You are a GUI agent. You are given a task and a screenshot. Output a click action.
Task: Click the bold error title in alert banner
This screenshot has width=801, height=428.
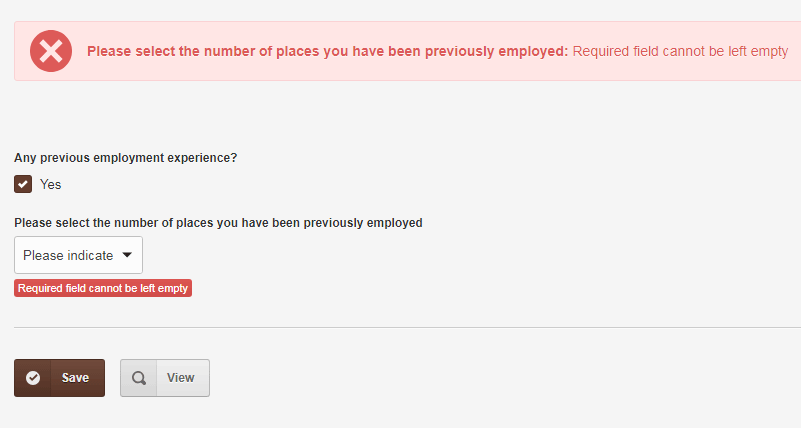coord(327,51)
